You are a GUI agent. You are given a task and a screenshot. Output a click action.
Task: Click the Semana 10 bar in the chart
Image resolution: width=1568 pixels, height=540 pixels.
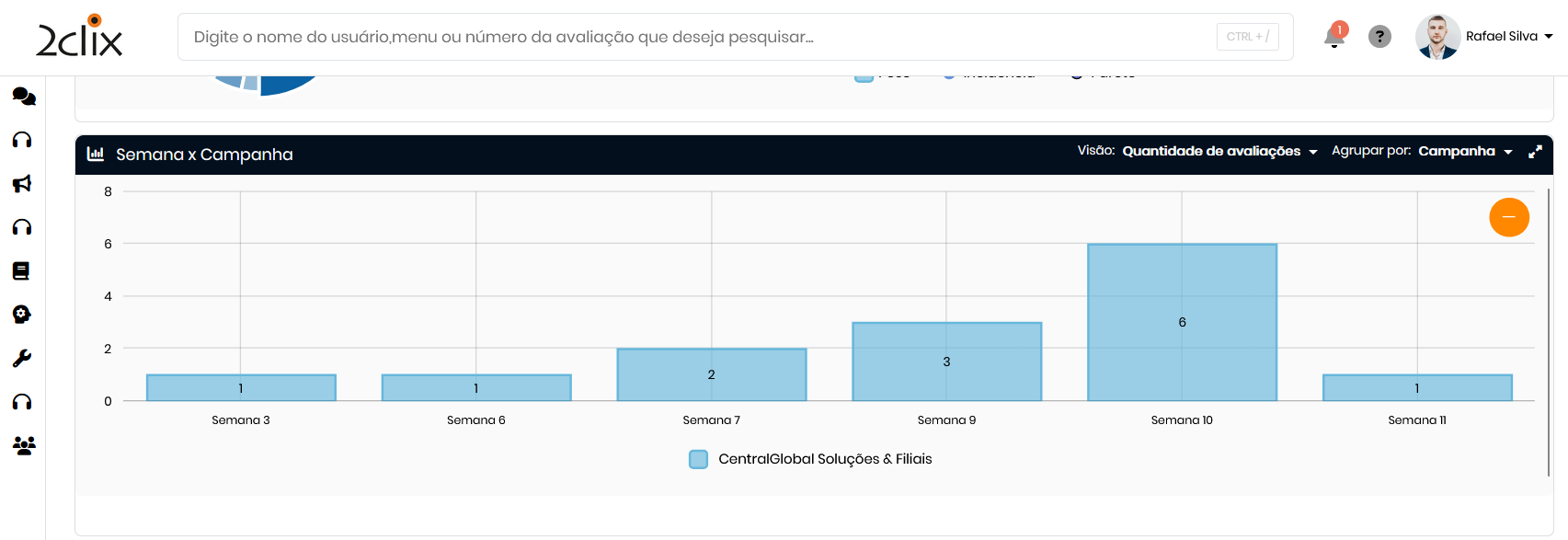1182,322
